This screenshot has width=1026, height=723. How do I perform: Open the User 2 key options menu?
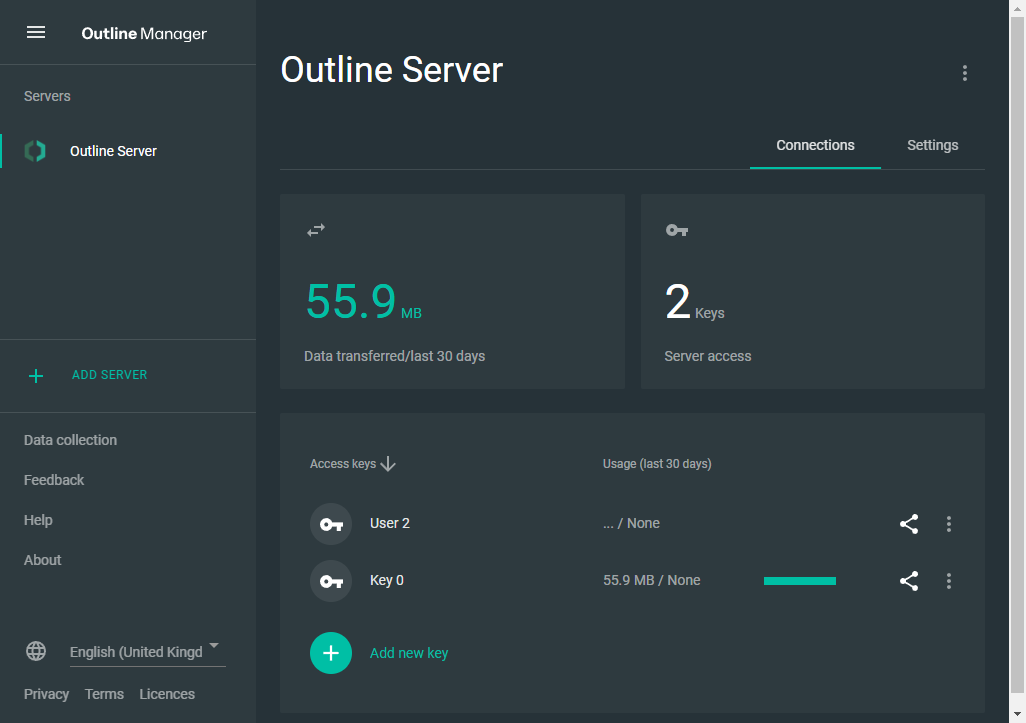[949, 523]
